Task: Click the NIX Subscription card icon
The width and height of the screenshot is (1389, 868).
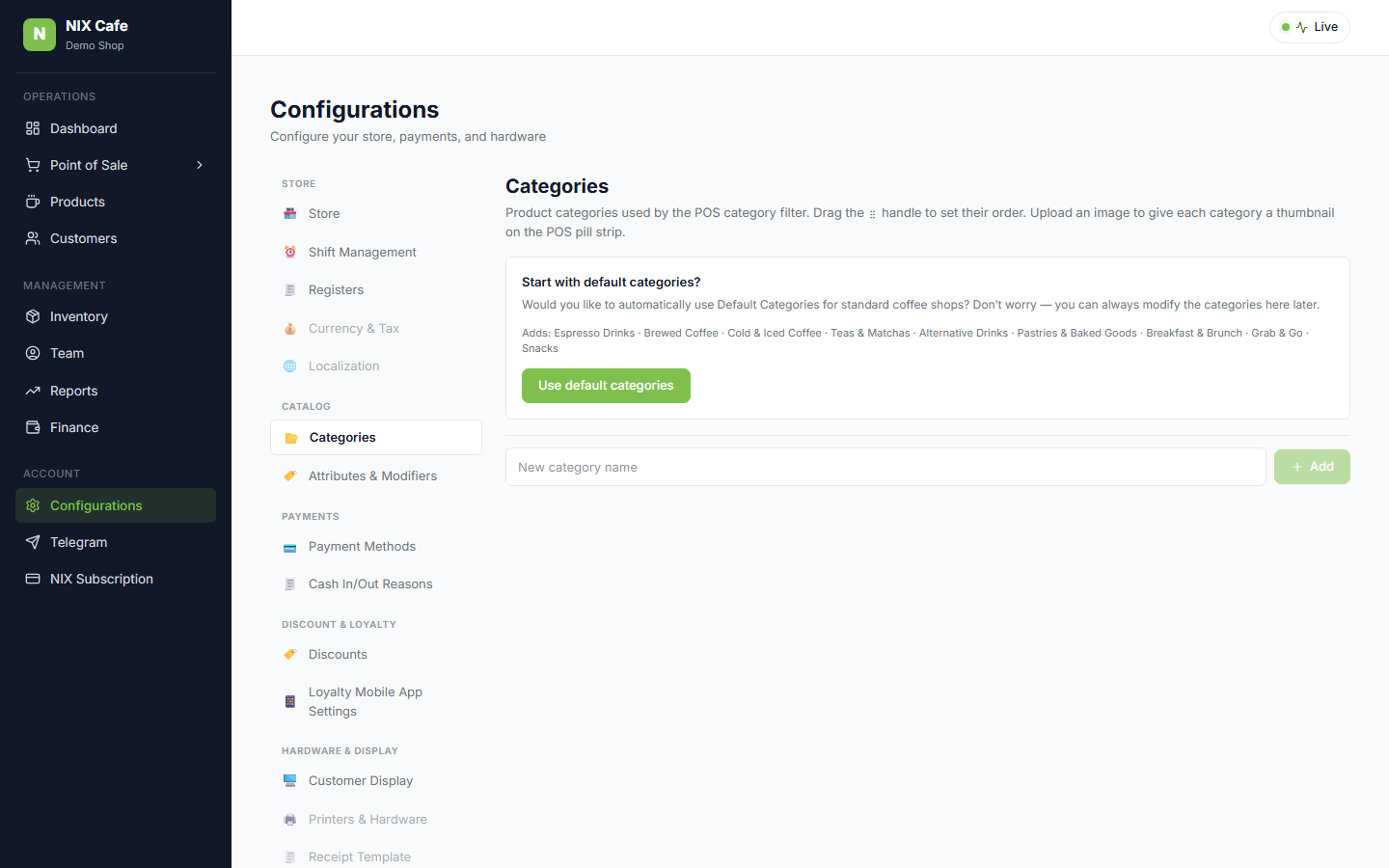Action: pyautogui.click(x=33, y=579)
